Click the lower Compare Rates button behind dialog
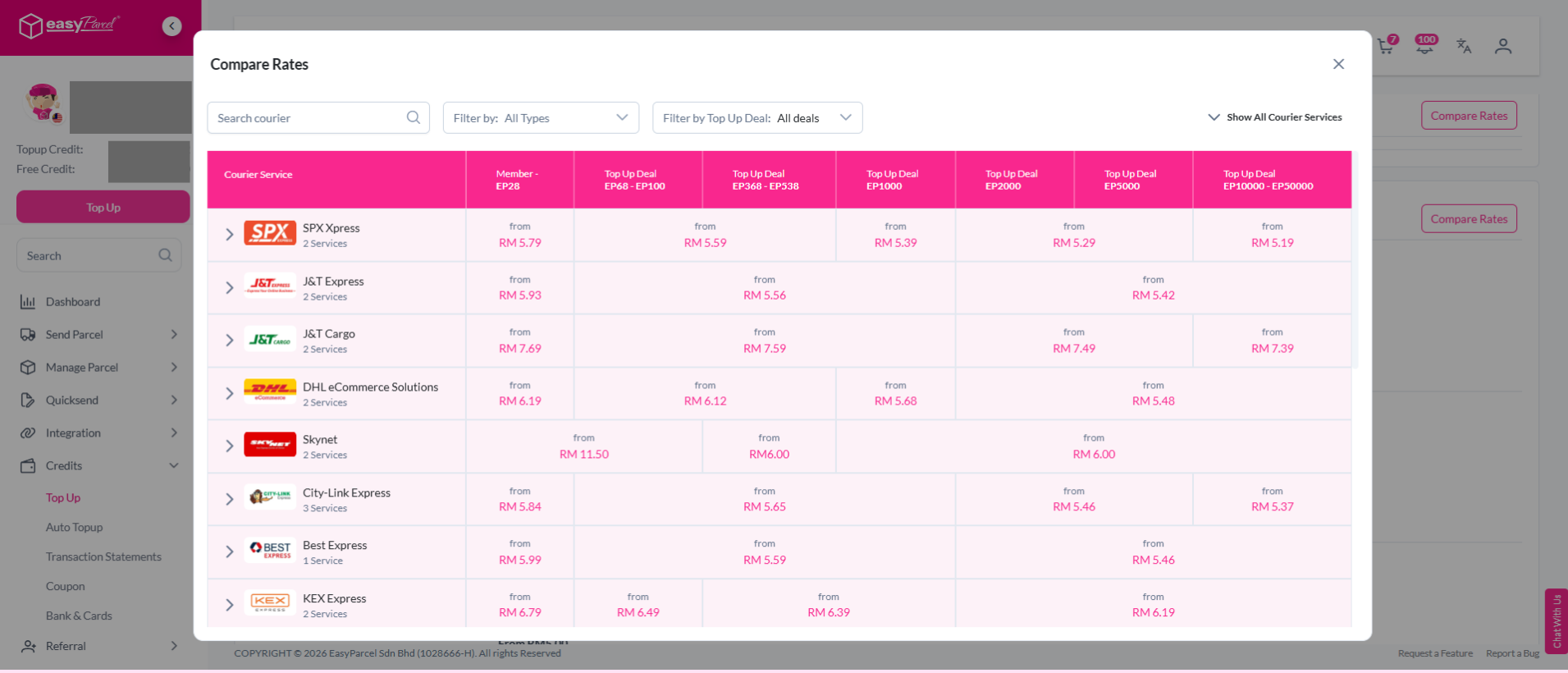1568x673 pixels. coord(1469,219)
